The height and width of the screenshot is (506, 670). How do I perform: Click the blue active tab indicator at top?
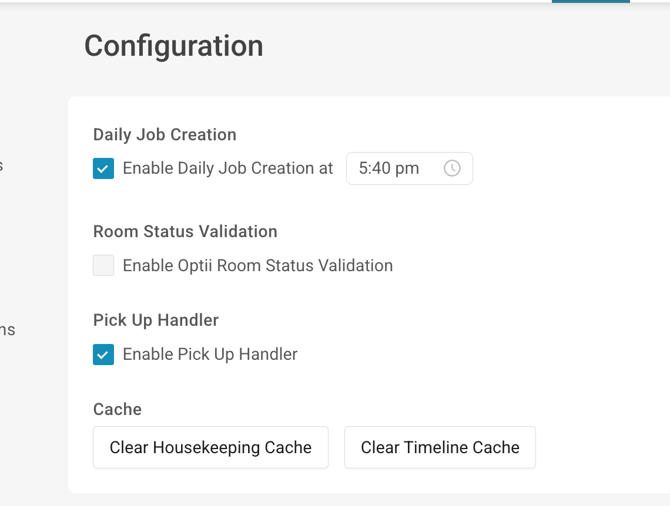click(591, 2)
